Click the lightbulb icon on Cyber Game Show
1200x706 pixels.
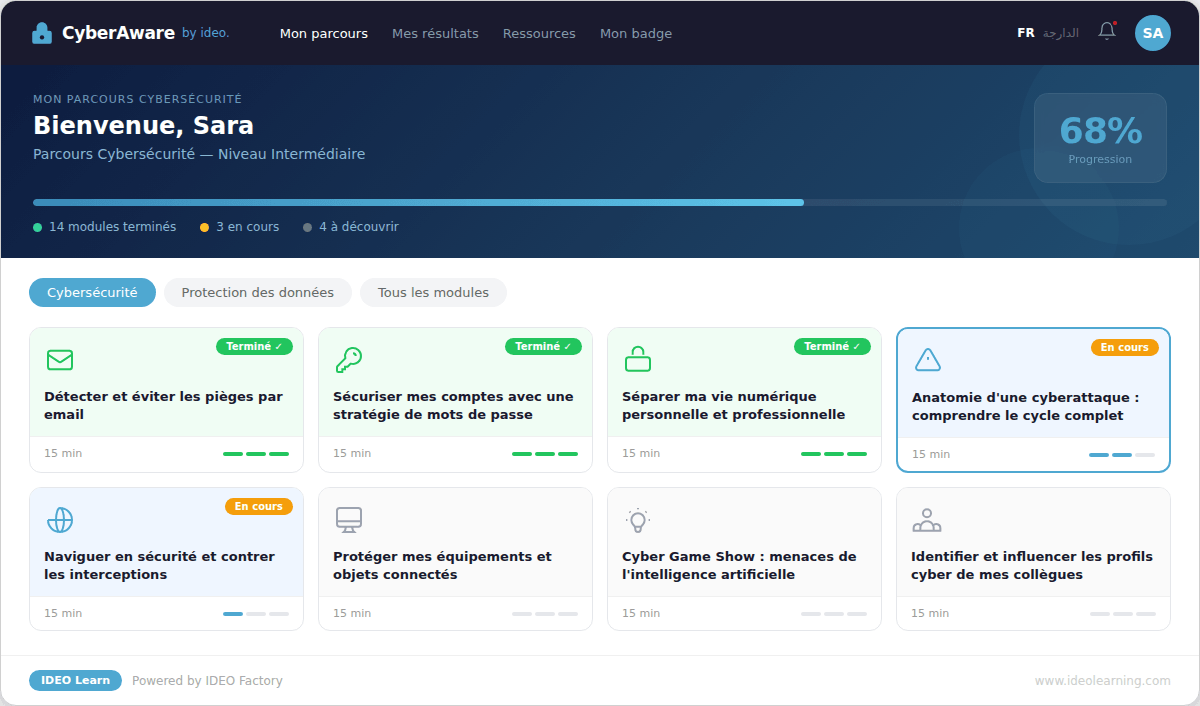638,520
